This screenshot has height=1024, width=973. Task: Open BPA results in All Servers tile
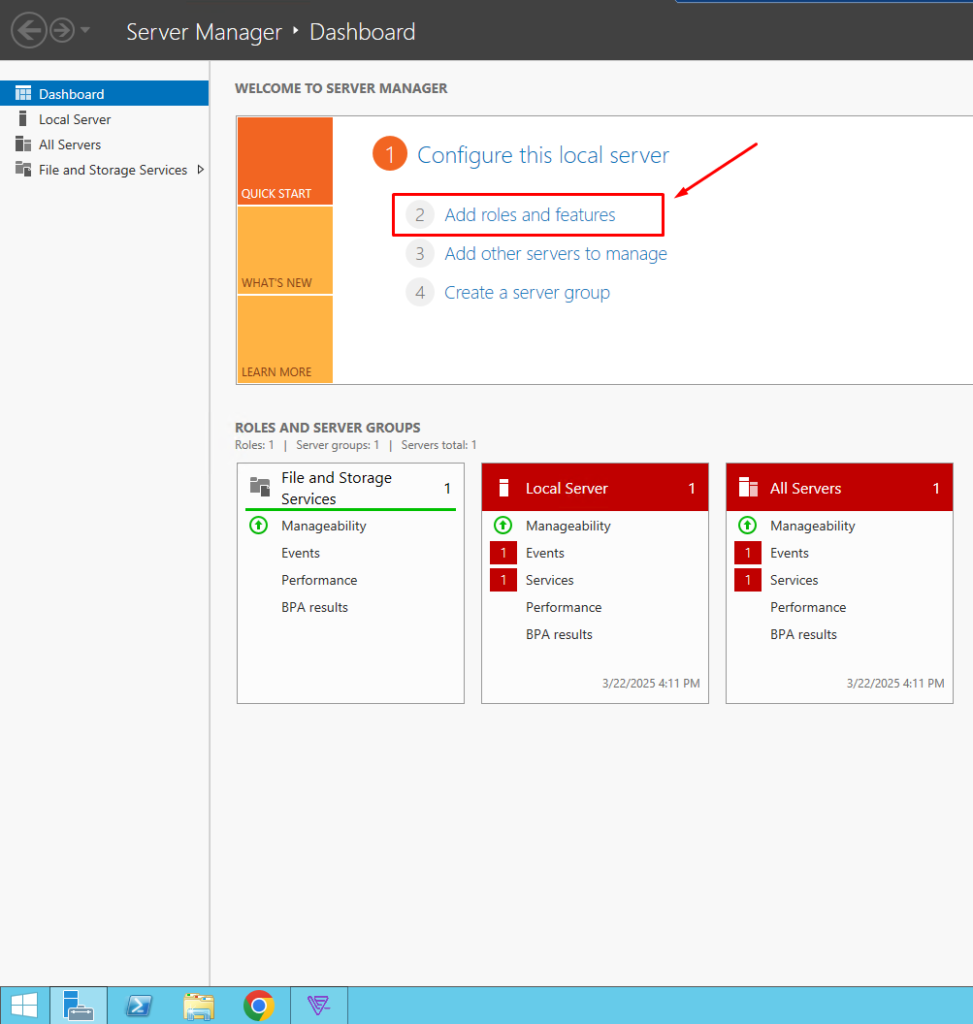click(x=803, y=634)
